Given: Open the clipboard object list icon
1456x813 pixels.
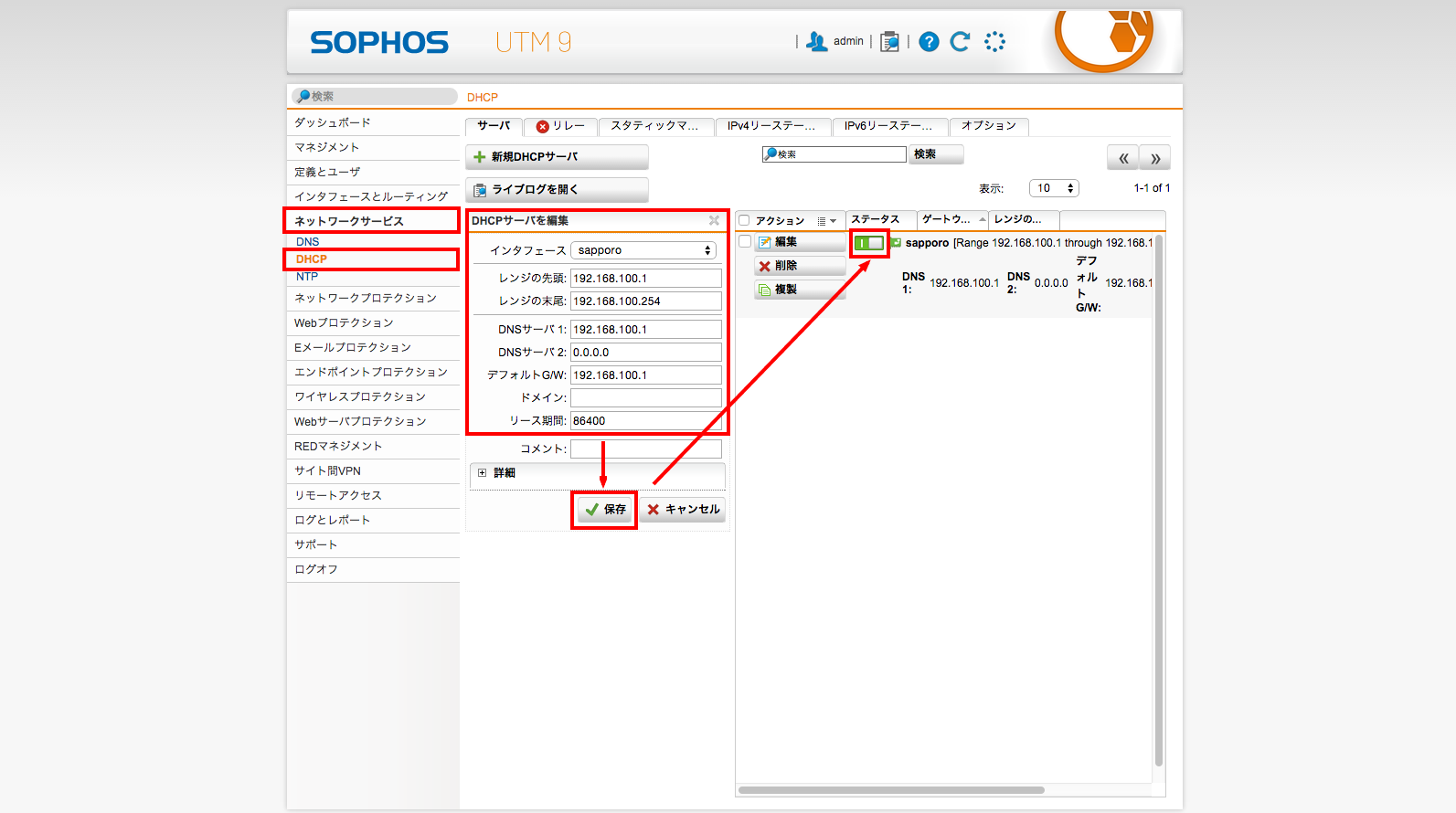Looking at the screenshot, I should click(889, 42).
